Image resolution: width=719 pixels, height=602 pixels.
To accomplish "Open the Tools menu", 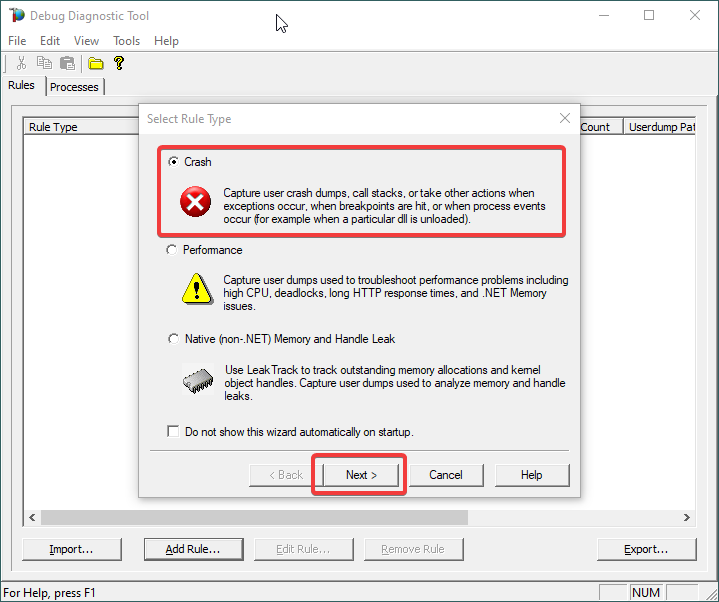I will point(127,41).
